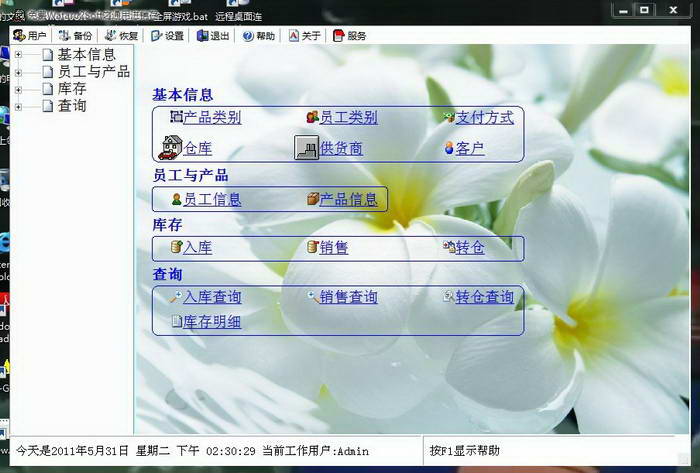The height and width of the screenshot is (473, 700).
Task: Expand the 员工与产品 tree node
Action: [x=18, y=72]
